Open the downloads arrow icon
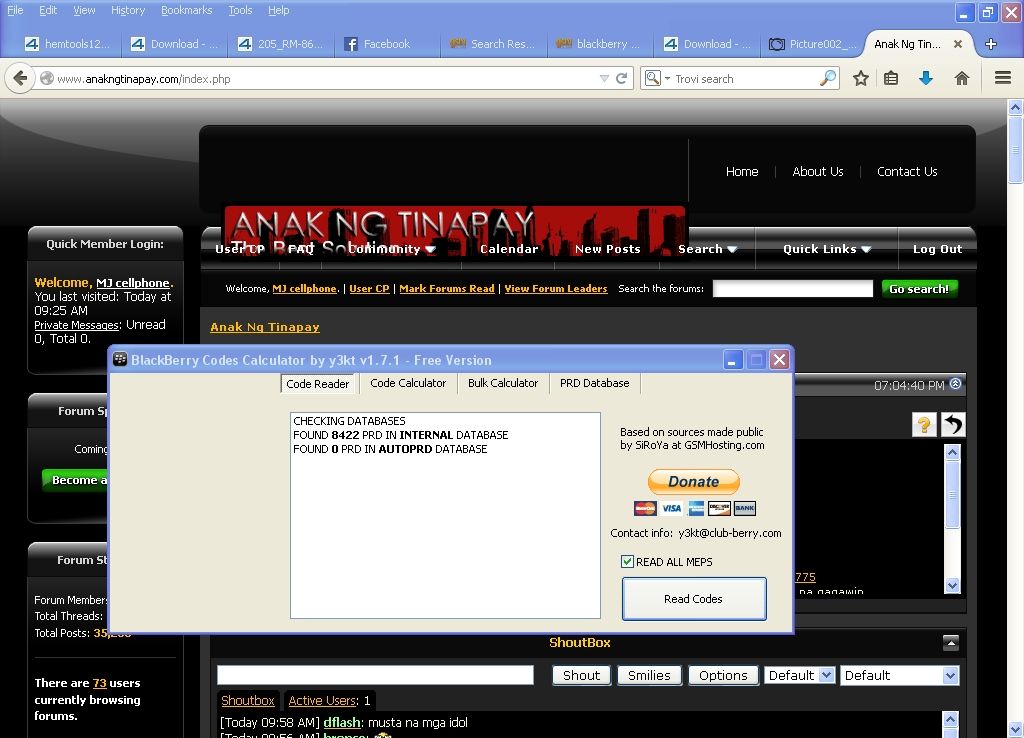This screenshot has width=1024, height=738. pos(926,78)
